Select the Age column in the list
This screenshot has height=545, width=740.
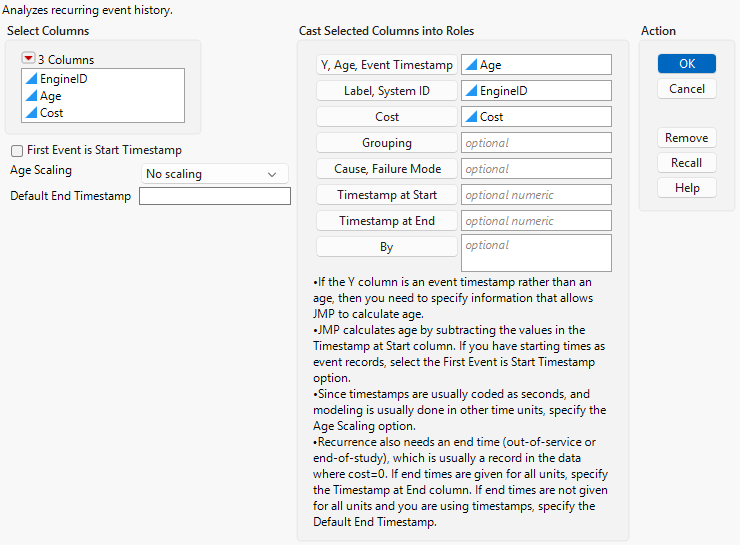(x=51, y=96)
